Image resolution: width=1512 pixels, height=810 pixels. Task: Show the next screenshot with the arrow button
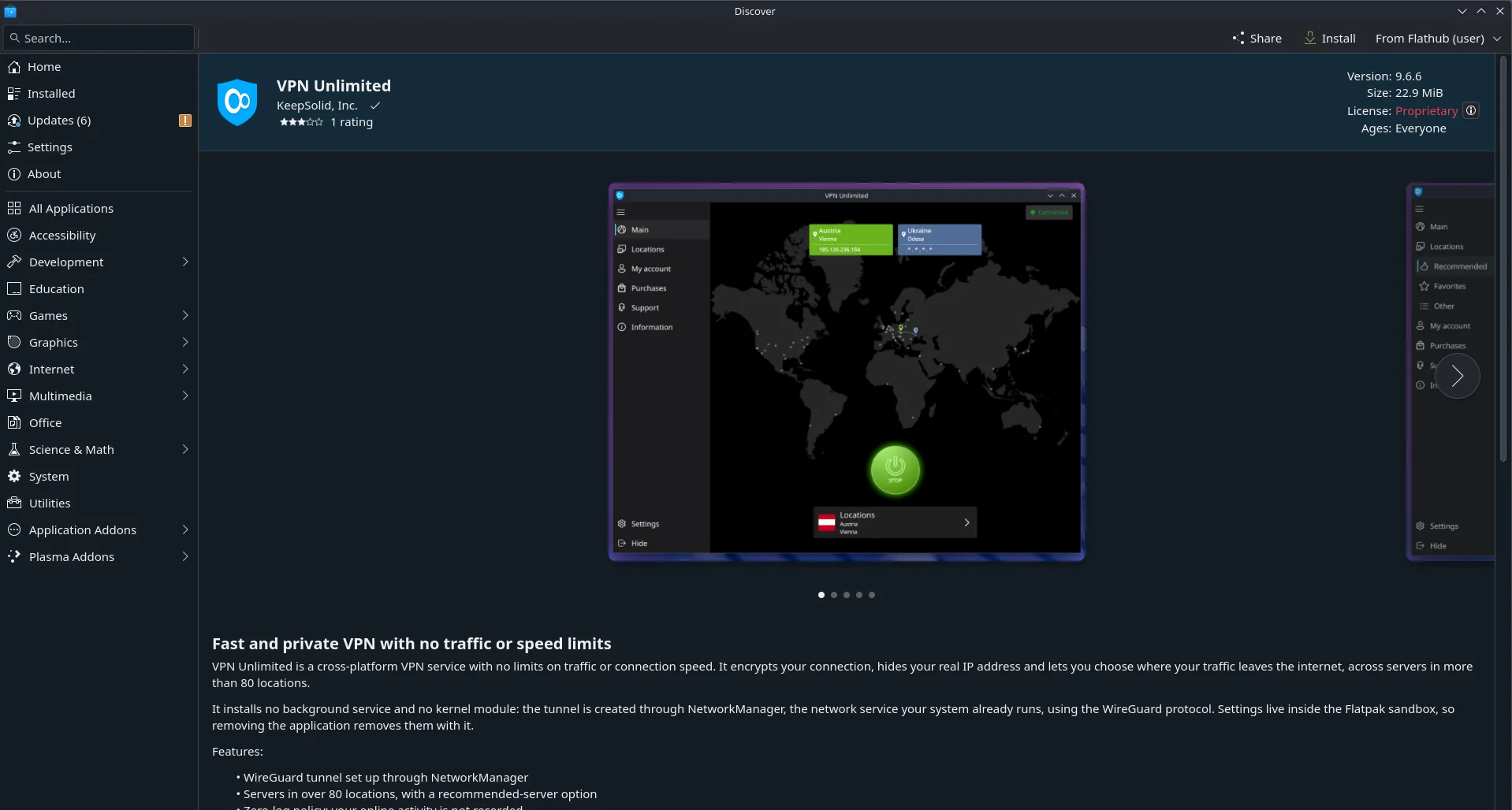pos(1457,376)
